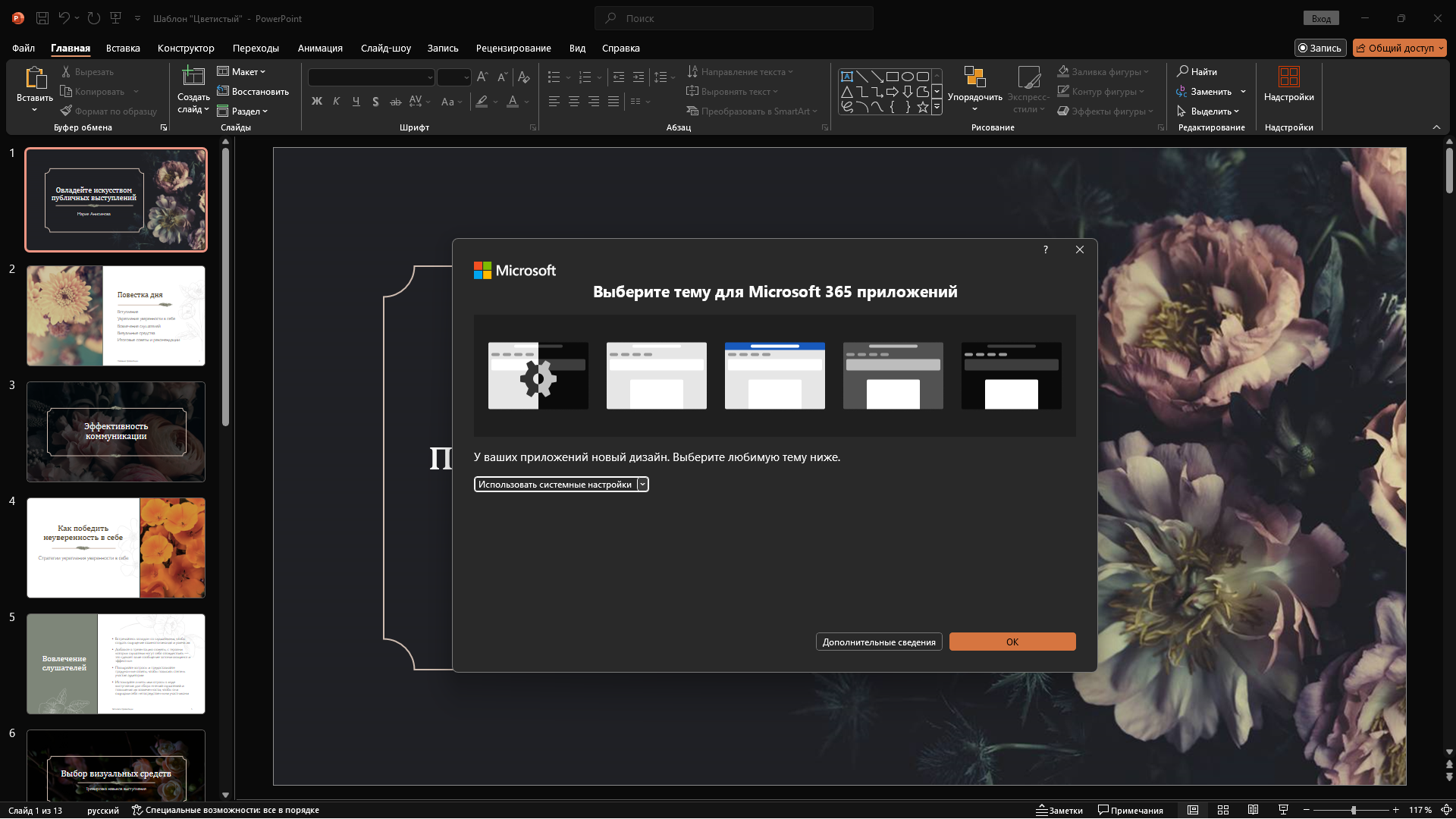Click the Arrange (Упорядочить) icon

[x=974, y=77]
